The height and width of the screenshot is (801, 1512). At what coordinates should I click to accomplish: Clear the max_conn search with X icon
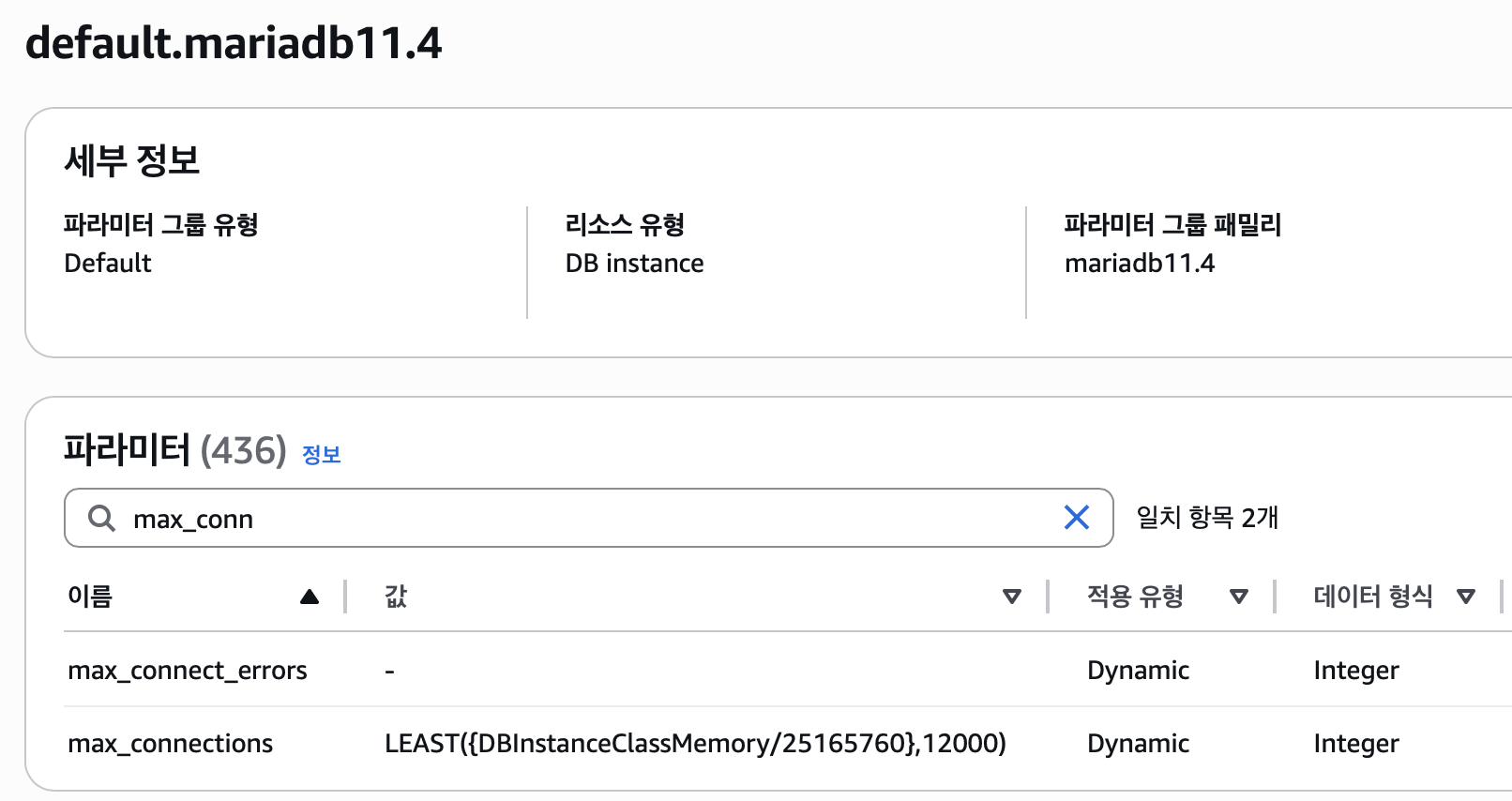click(1077, 517)
